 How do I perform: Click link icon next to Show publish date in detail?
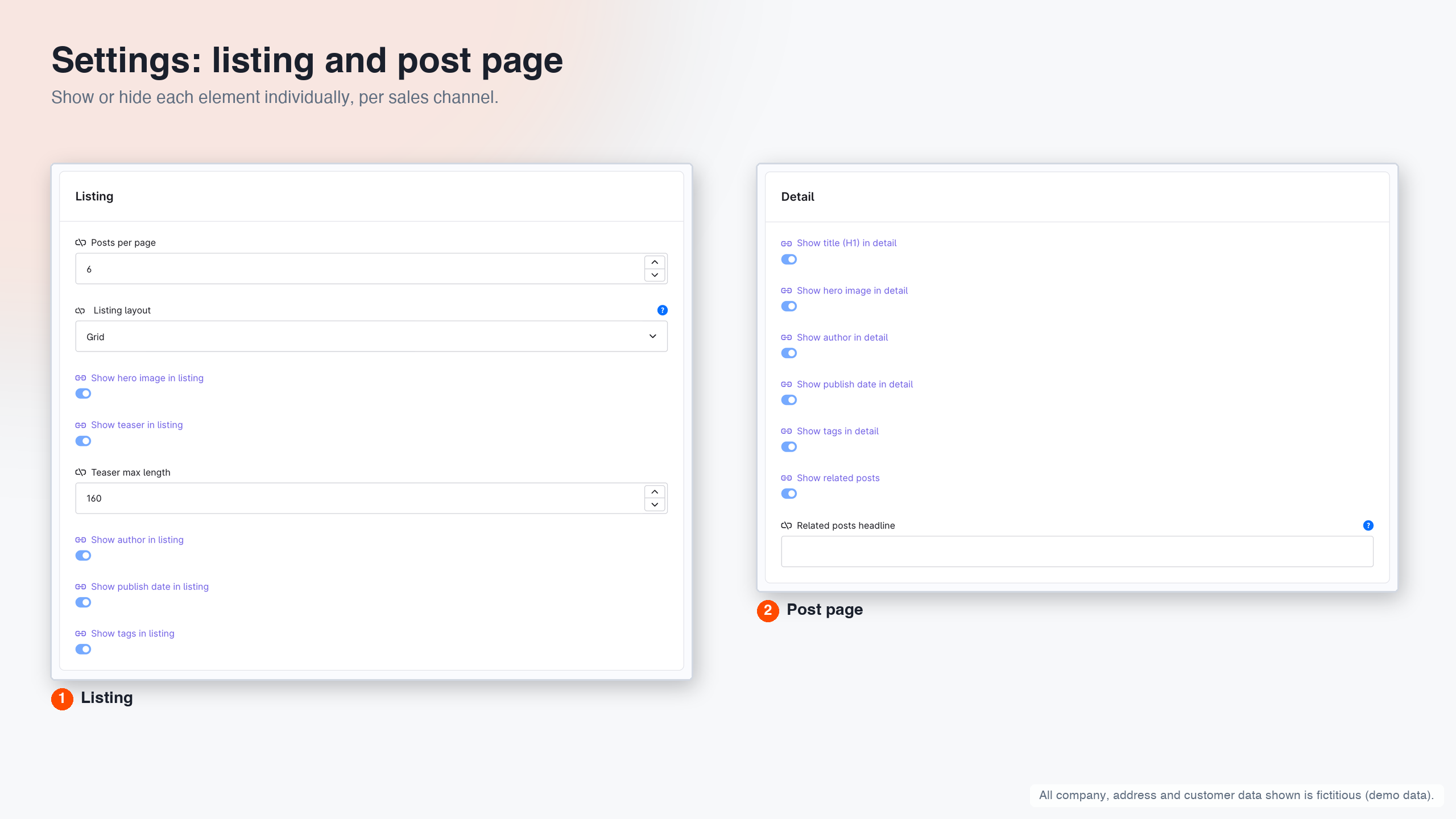click(787, 384)
